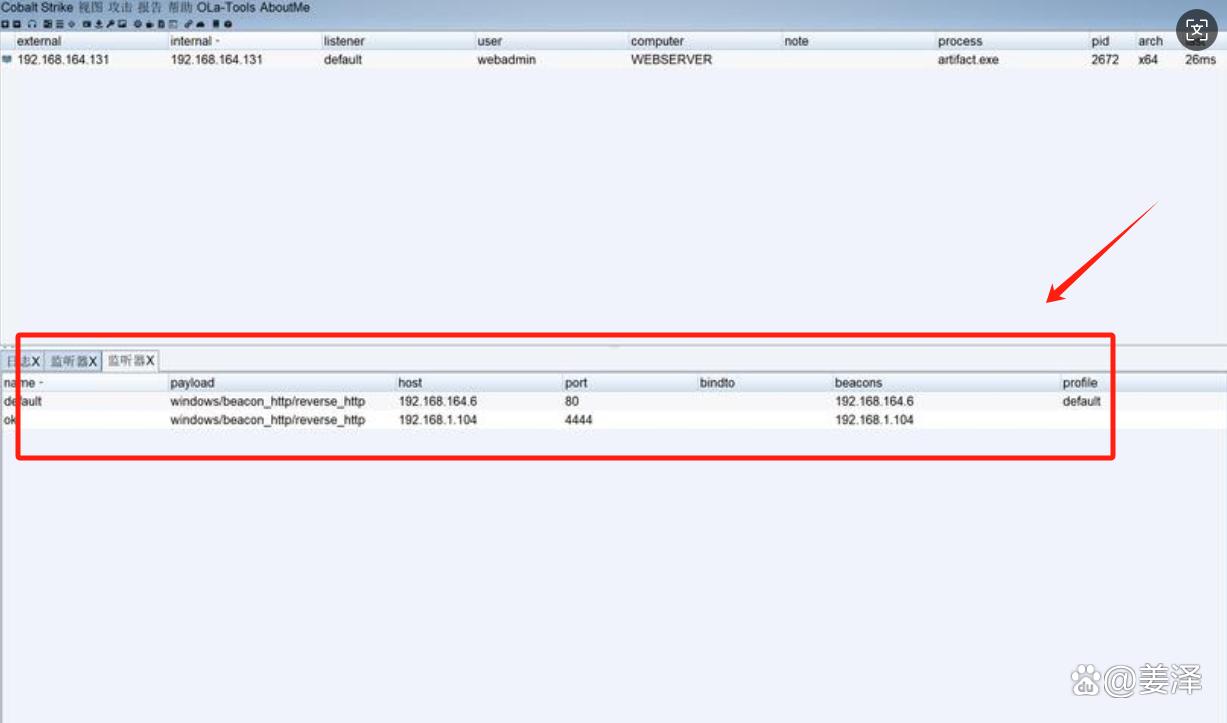
Task: Close the inactive middle 监听器 tab
Action: (94, 361)
